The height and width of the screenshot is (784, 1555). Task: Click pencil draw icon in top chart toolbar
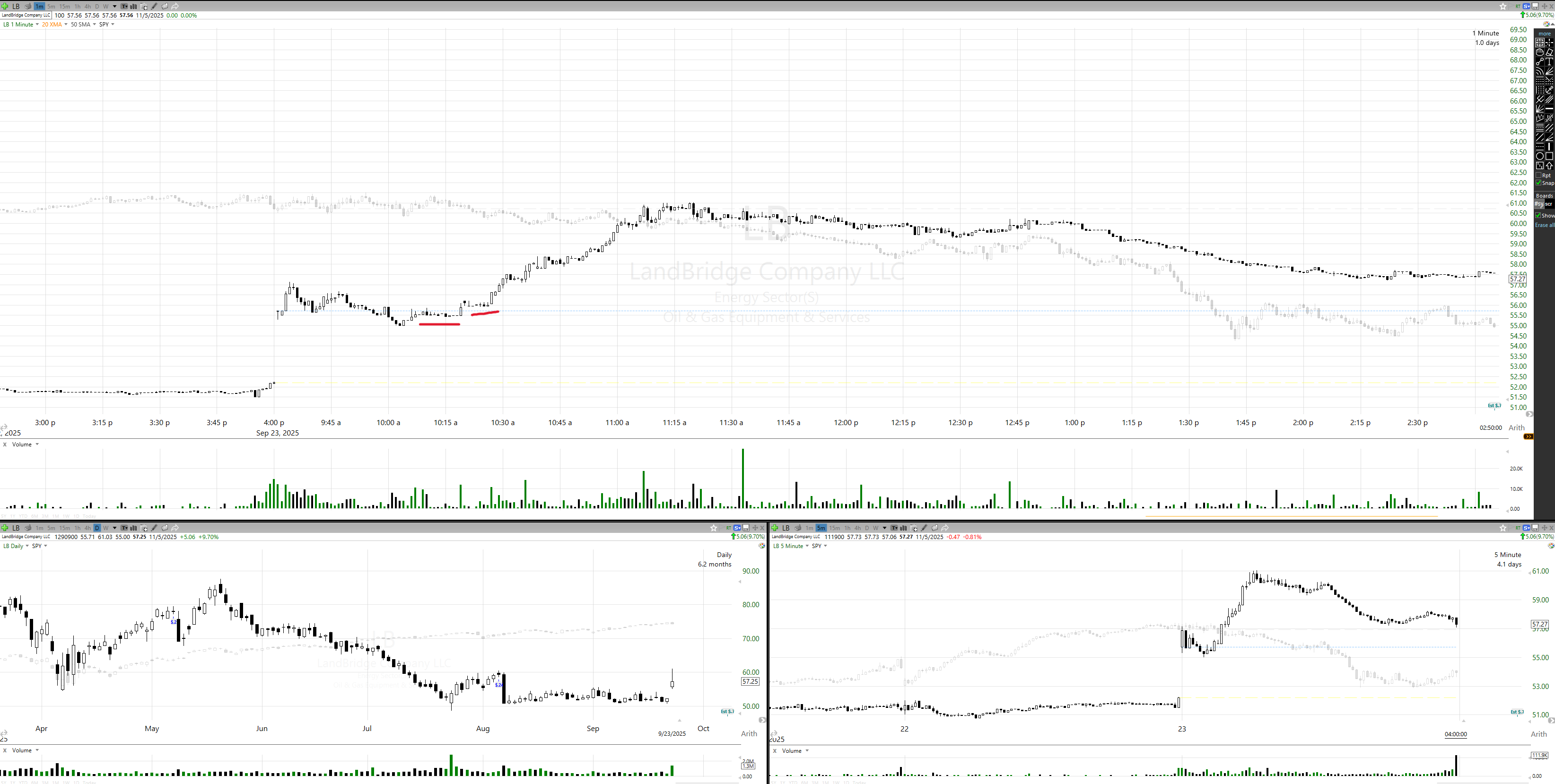[155, 6]
